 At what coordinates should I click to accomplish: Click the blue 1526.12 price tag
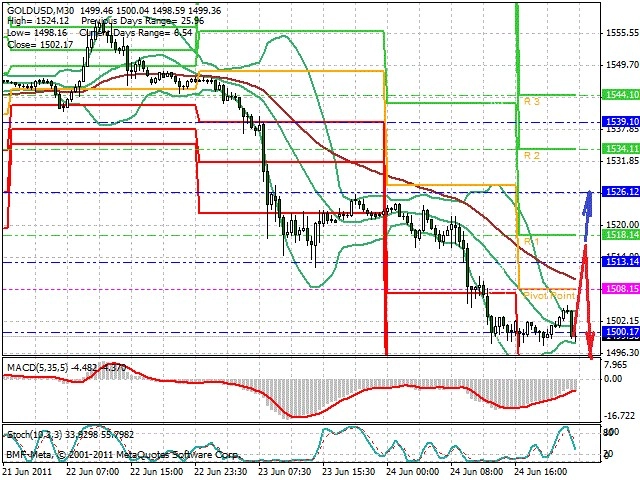pos(621,192)
